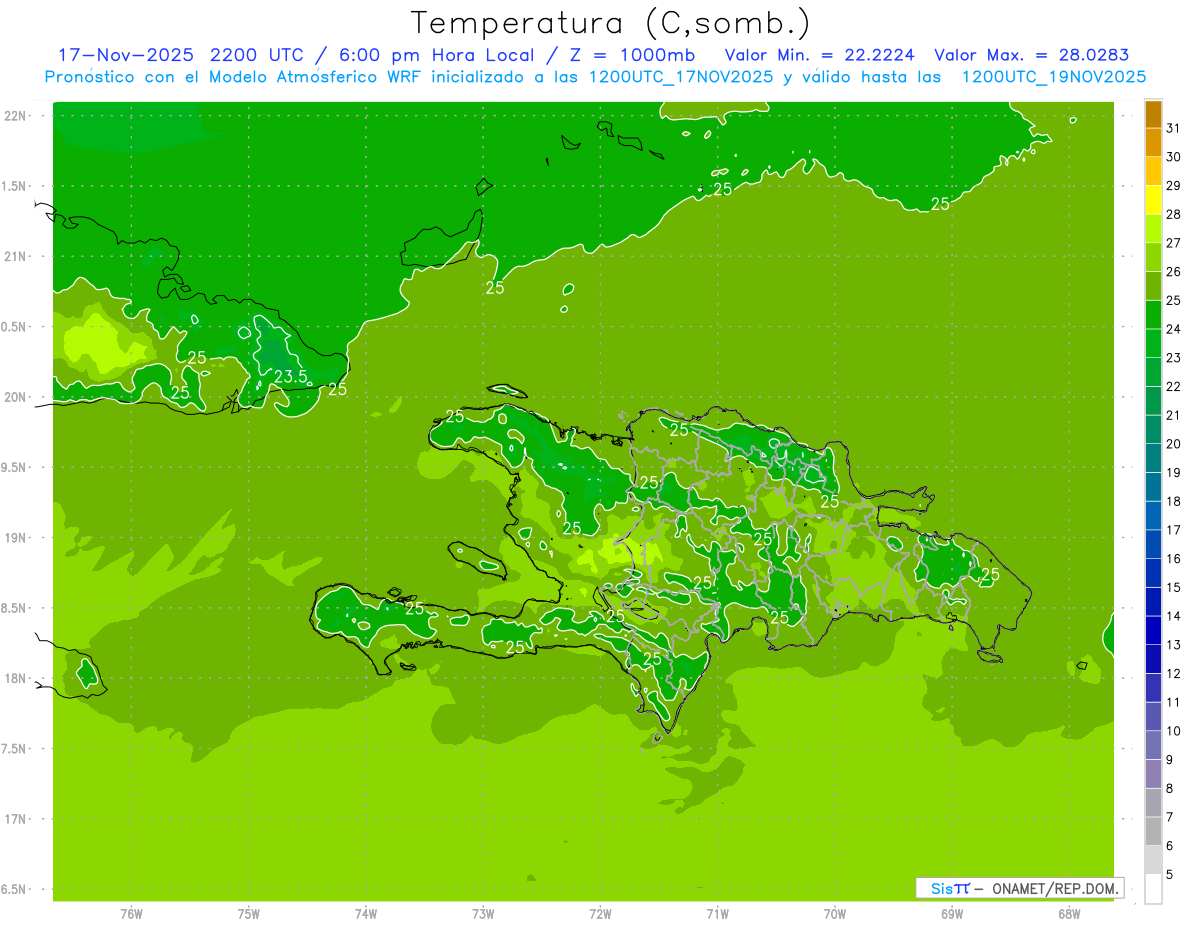The image size is (1200, 927).
Task: Pick the blue swatch between 14 and 15
Action: tap(1153, 602)
